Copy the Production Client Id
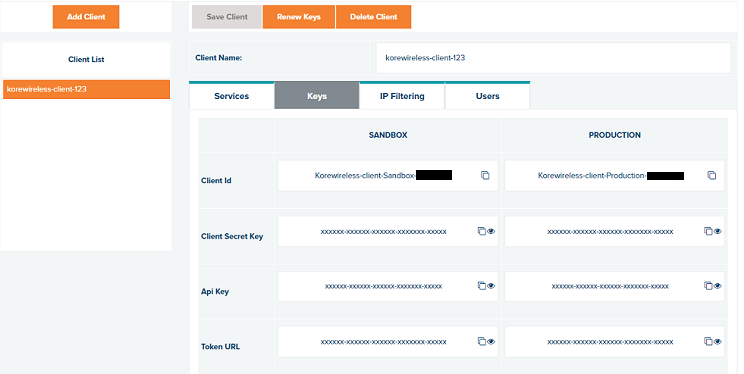This screenshot has width=744, height=374. (712, 176)
